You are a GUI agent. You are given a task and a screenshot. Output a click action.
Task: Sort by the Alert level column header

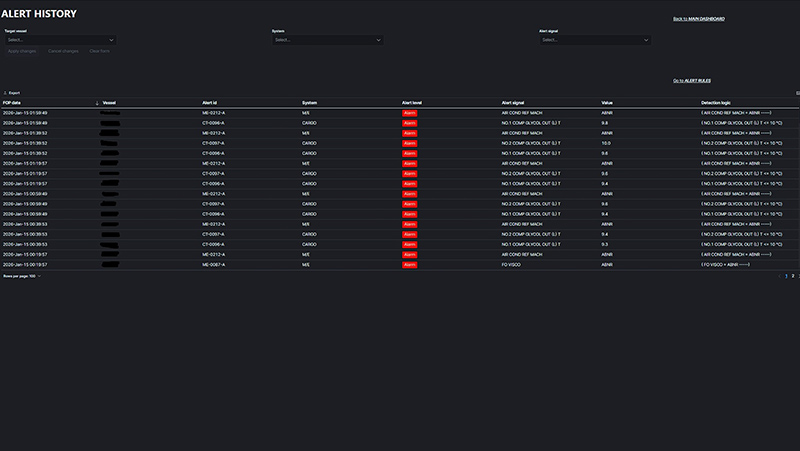click(x=412, y=103)
